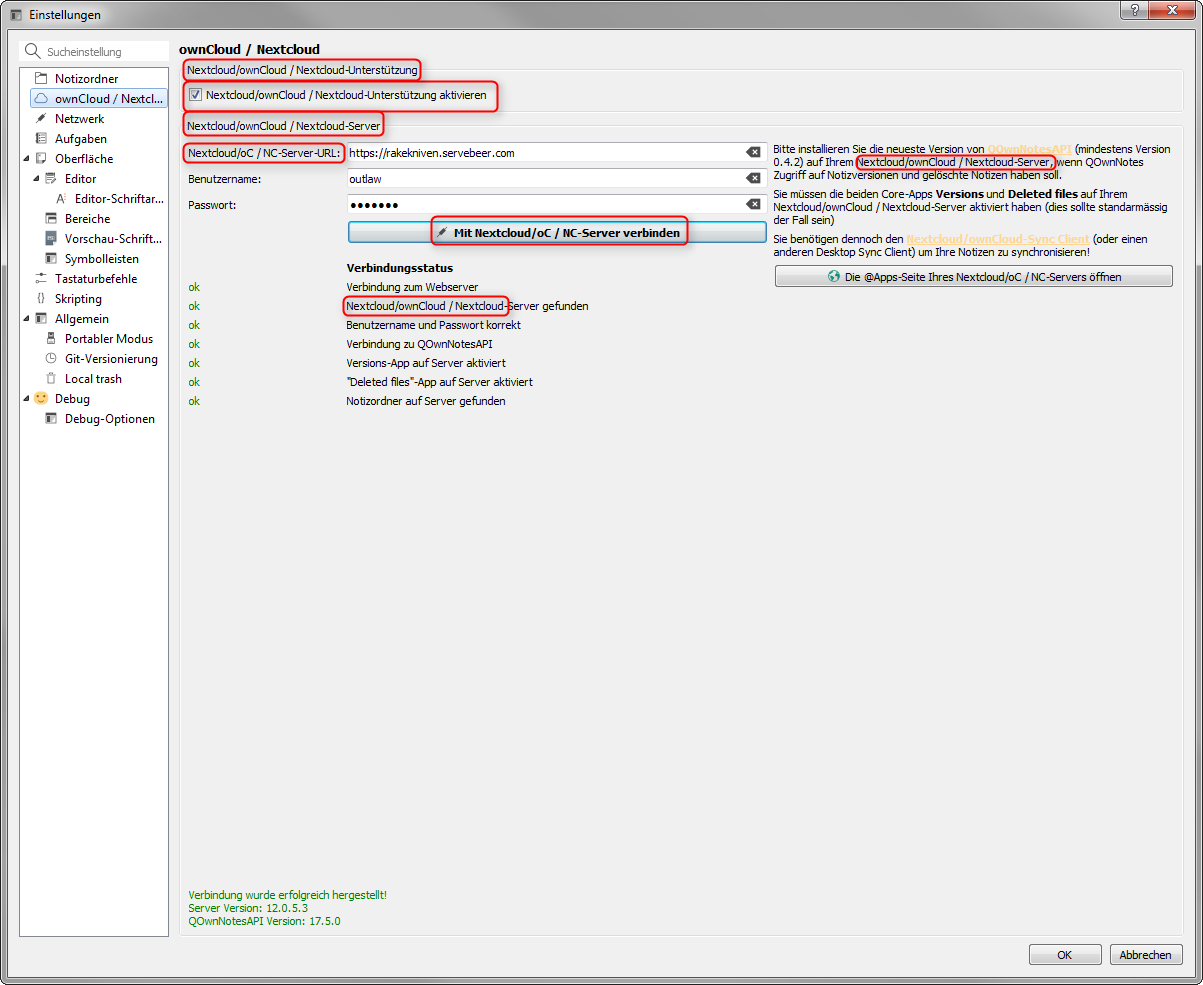Open Vorschau-Schriftarten via its preview icon

51,238
